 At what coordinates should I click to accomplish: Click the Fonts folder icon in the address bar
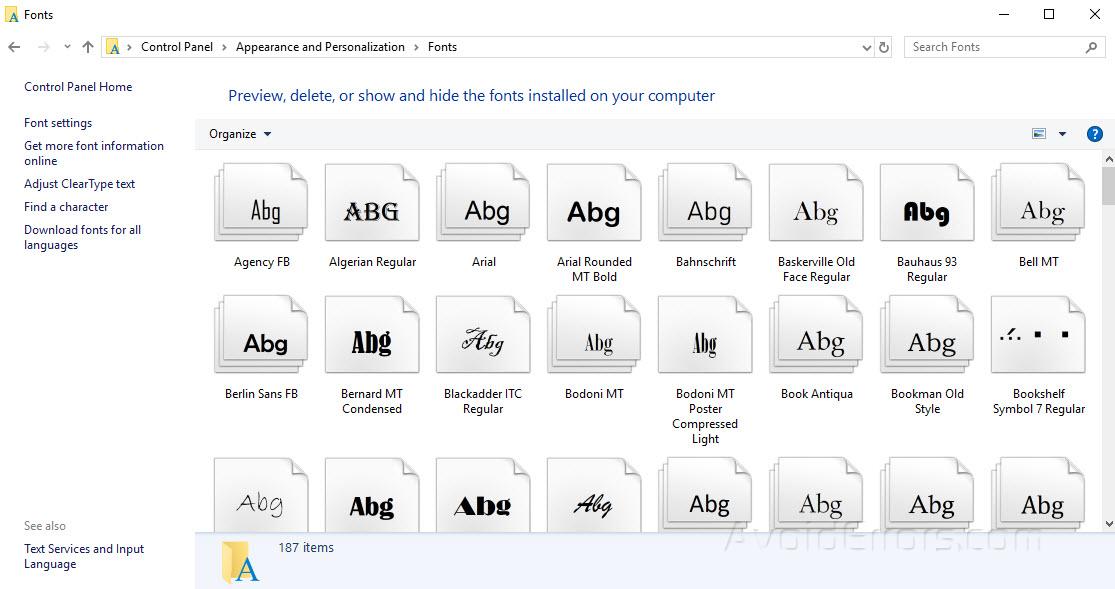click(x=114, y=46)
